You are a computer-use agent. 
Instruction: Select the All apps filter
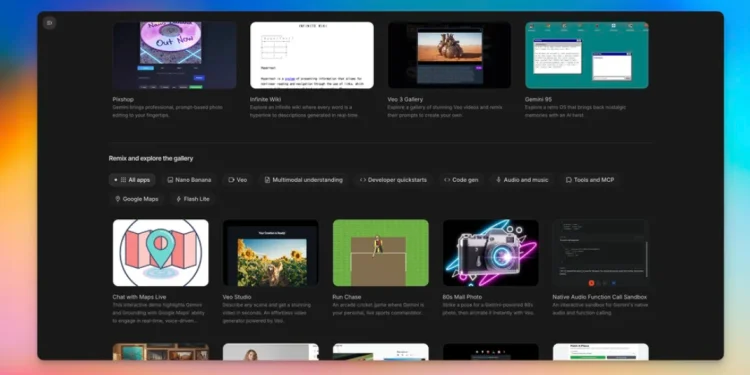pyautogui.click(x=132, y=180)
